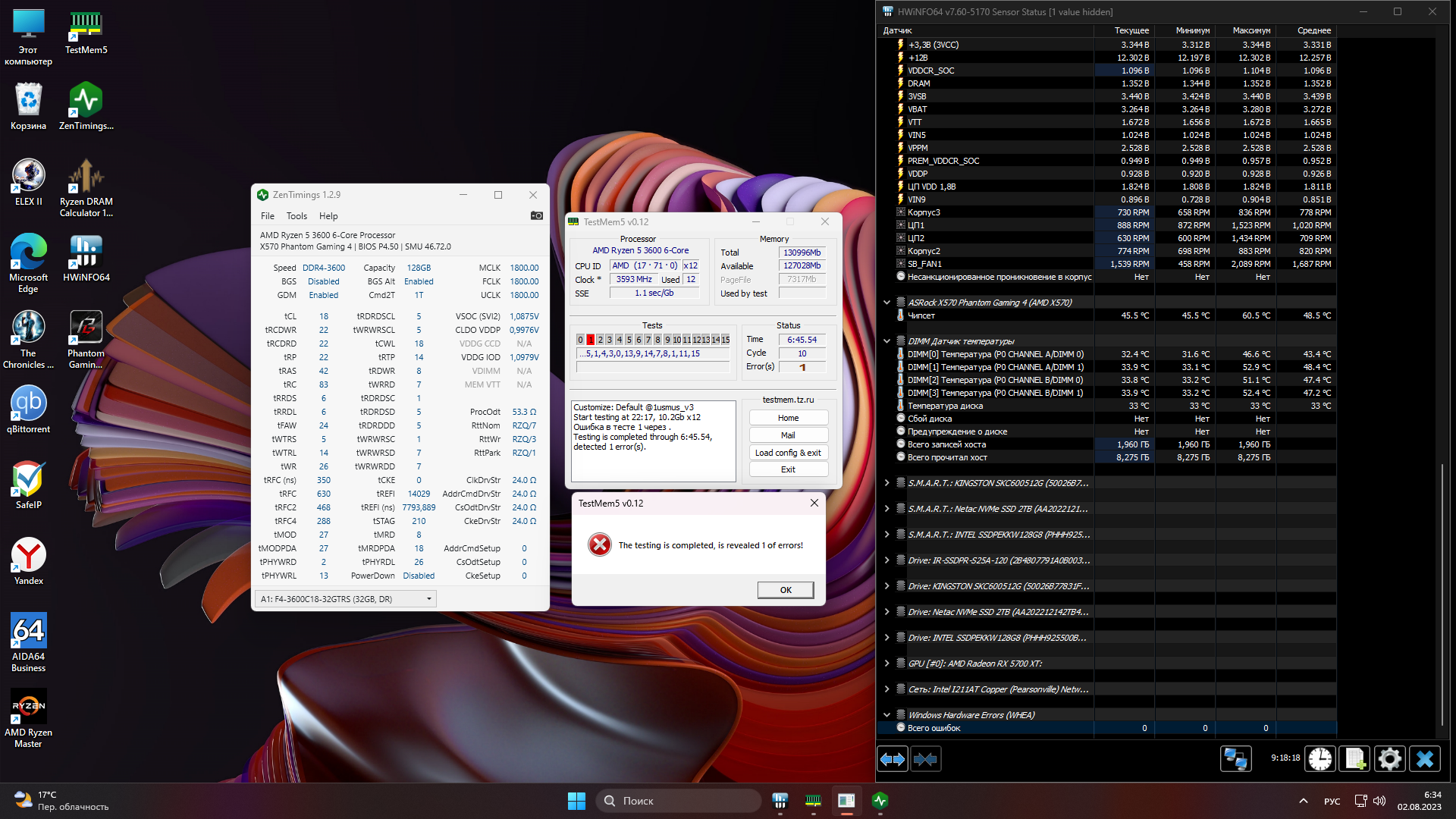Click the HWiNFO collapse columns arrows icon
The height and width of the screenshot is (819, 1456).
[x=925, y=759]
